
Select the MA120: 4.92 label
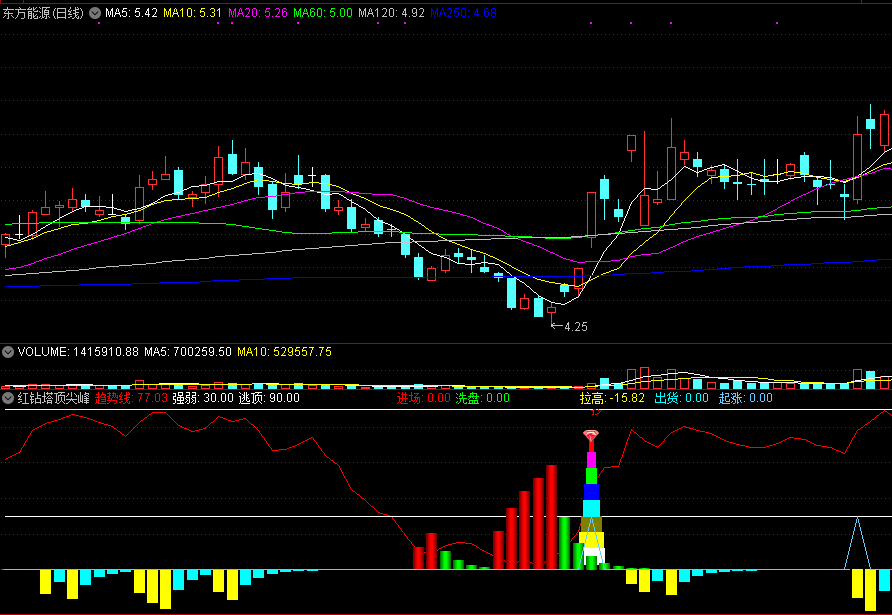point(391,13)
